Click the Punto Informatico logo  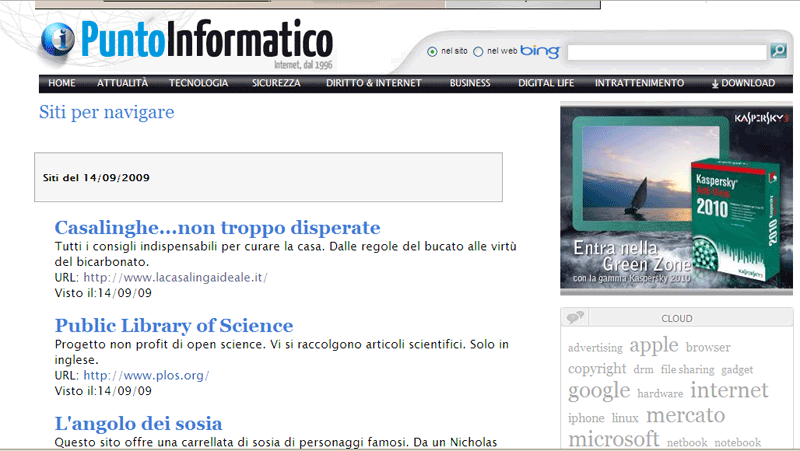tap(187, 44)
